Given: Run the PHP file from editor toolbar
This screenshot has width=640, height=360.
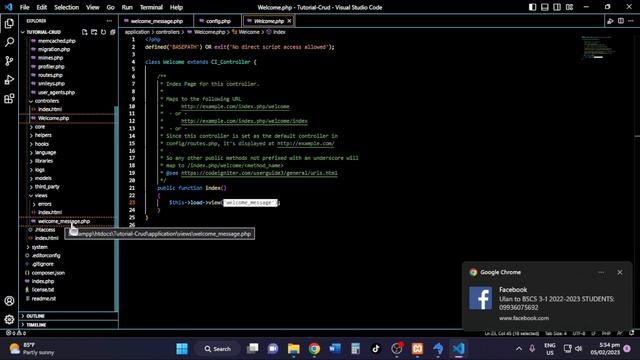Looking at the screenshot, I should tap(610, 21).
